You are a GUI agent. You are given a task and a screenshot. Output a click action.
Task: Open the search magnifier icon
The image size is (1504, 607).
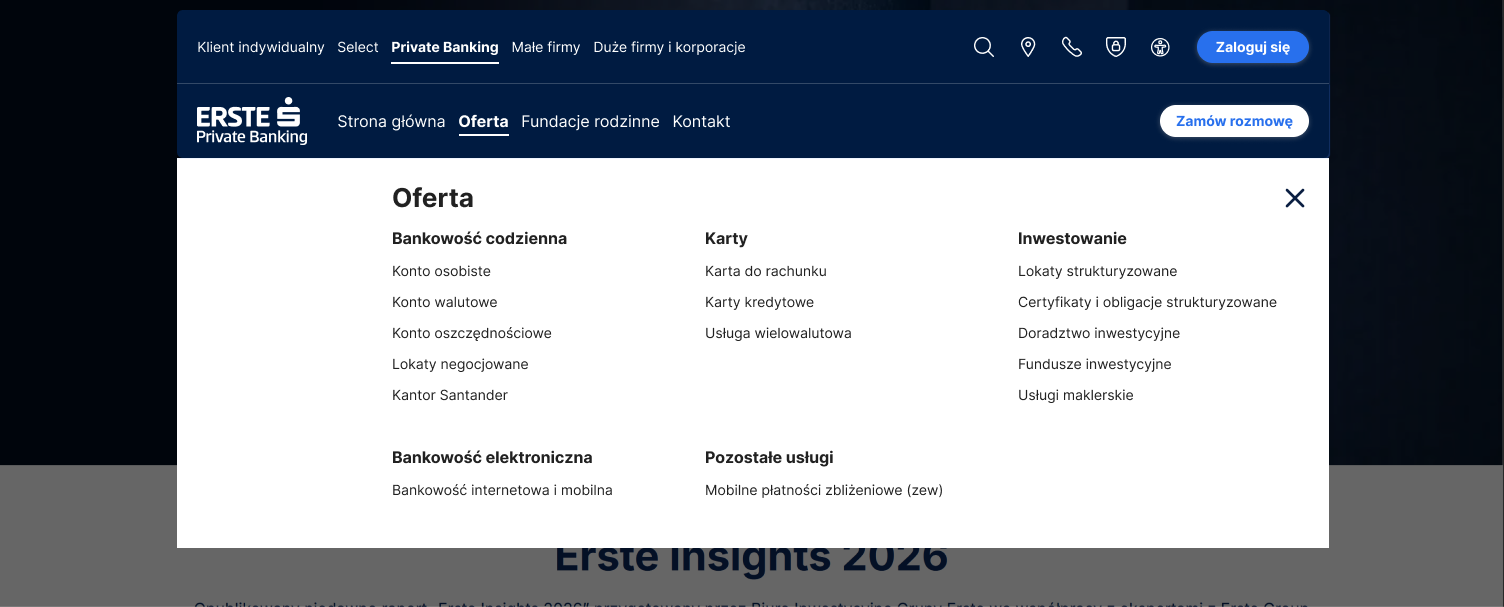984,47
